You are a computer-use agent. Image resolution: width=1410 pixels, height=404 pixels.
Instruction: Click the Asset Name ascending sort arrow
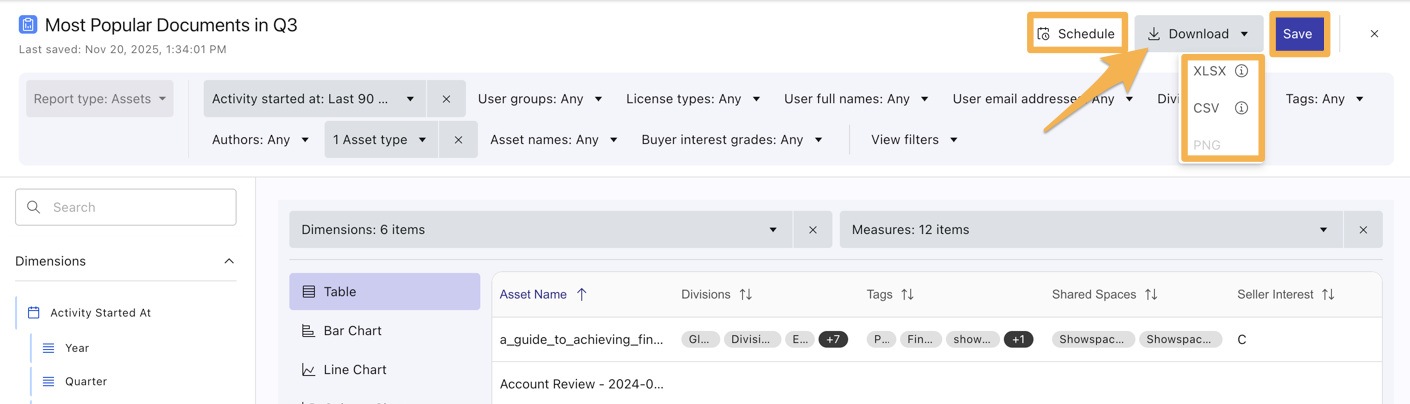coord(582,295)
